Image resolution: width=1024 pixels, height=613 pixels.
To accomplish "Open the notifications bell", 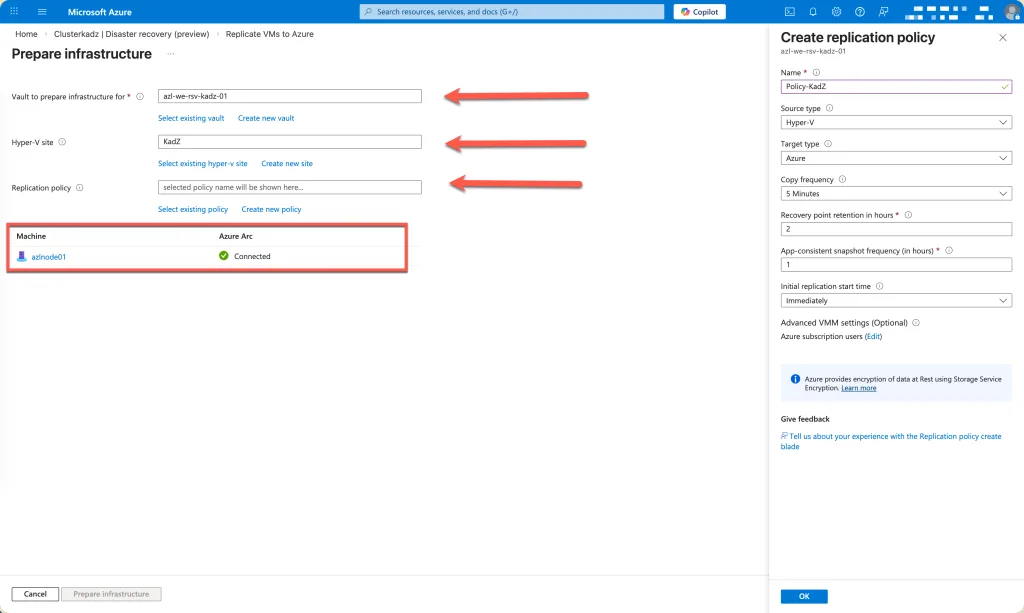I will tap(813, 12).
